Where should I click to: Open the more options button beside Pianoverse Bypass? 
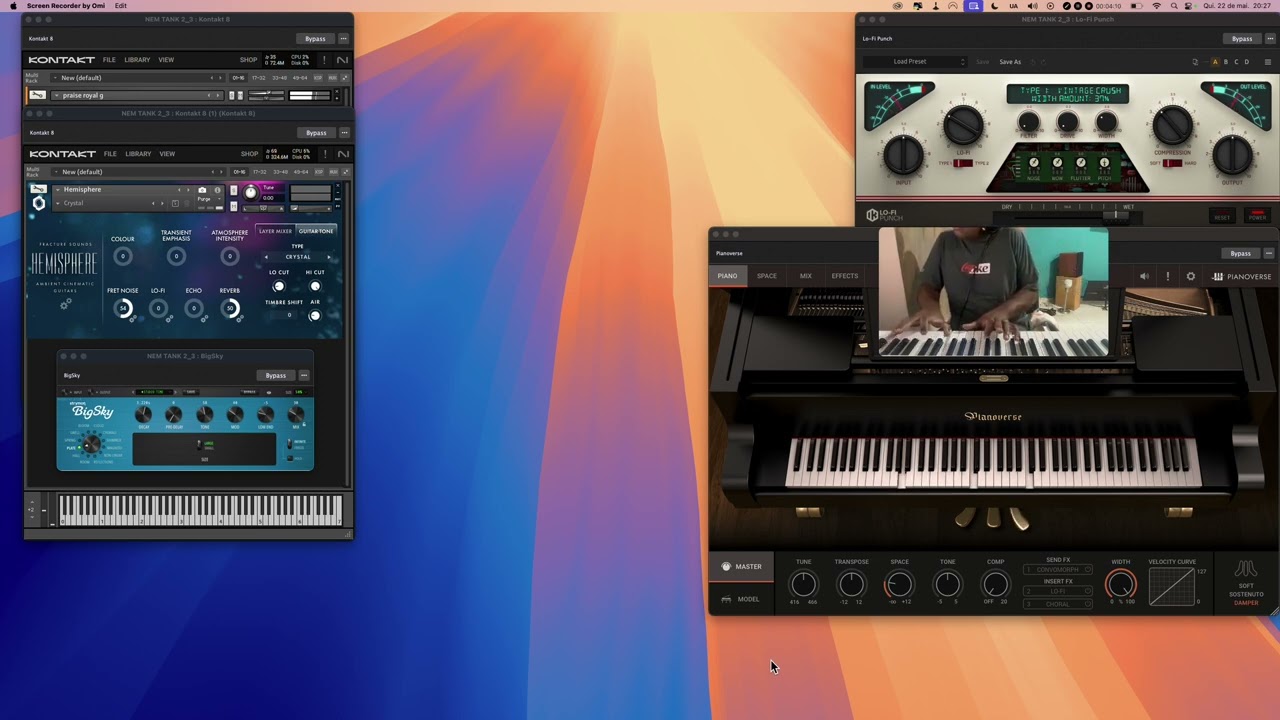tap(1269, 254)
